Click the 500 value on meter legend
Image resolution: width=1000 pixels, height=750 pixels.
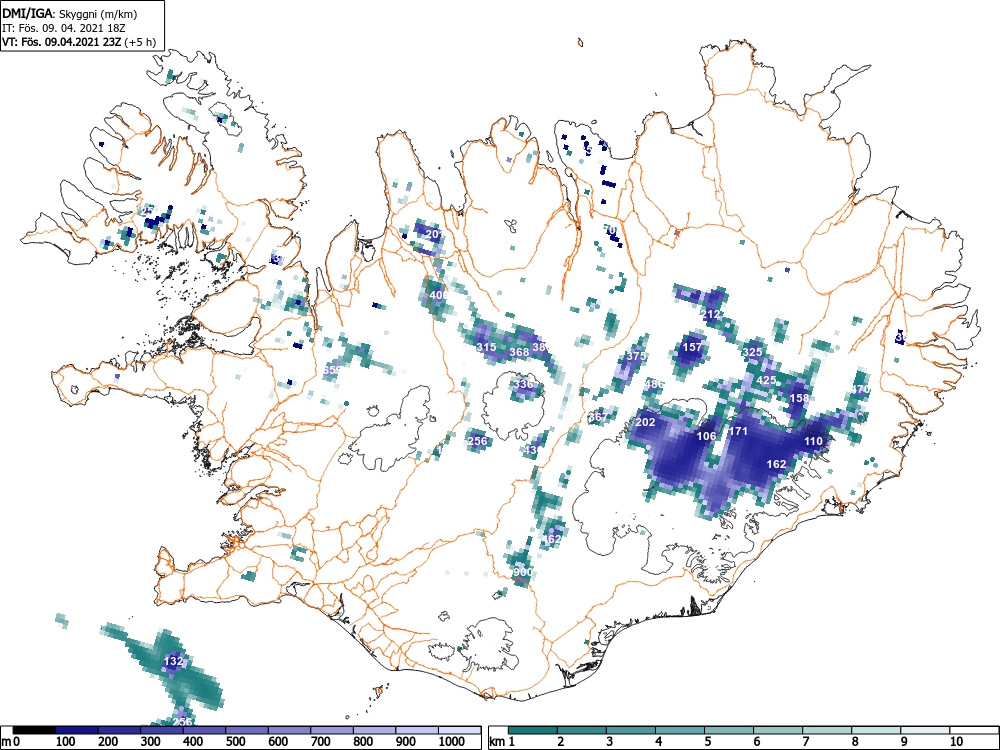[235, 742]
